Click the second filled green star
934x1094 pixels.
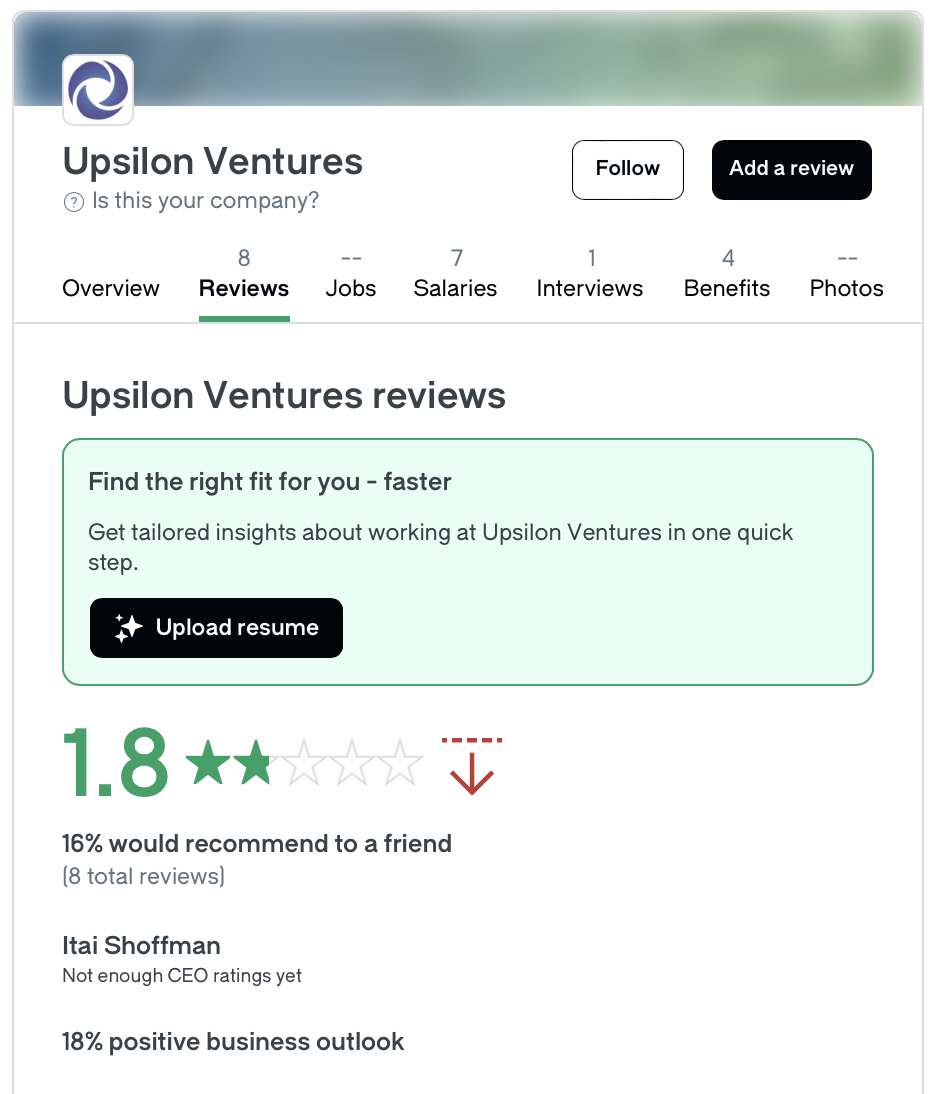tap(256, 762)
